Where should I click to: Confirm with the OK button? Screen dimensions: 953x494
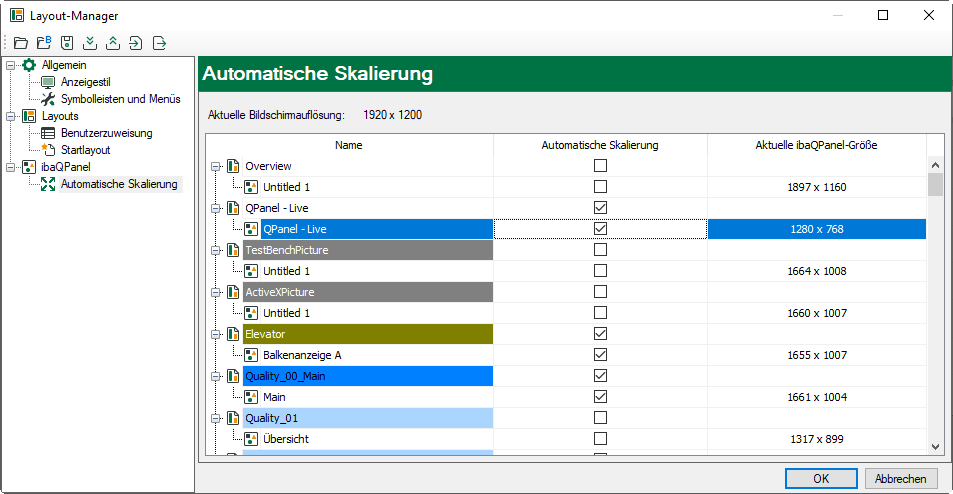click(820, 478)
